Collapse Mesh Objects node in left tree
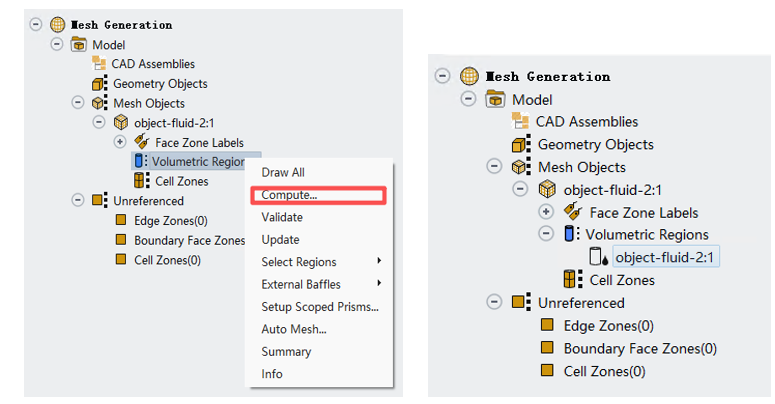 [78, 102]
